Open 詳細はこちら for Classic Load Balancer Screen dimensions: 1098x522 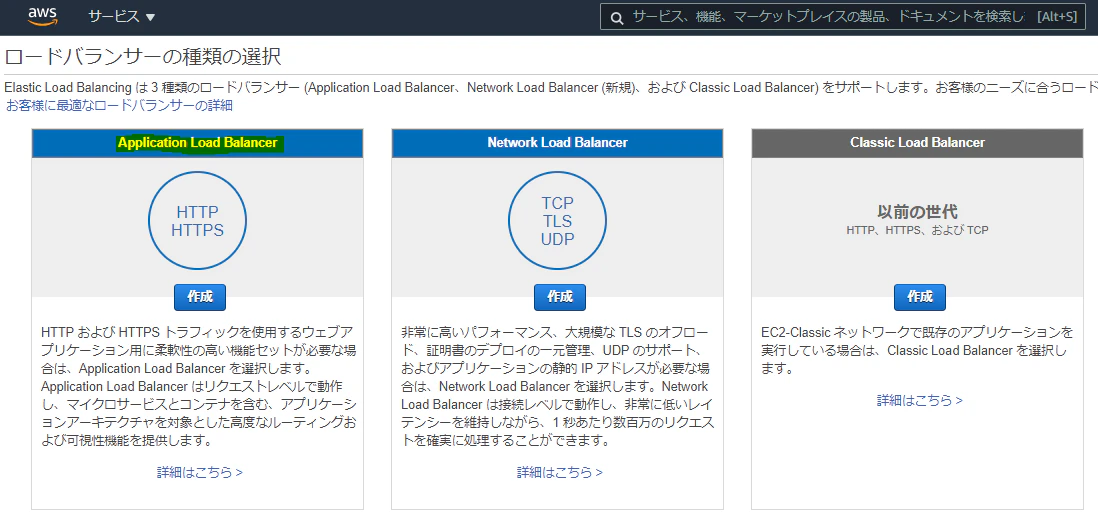[919, 401]
